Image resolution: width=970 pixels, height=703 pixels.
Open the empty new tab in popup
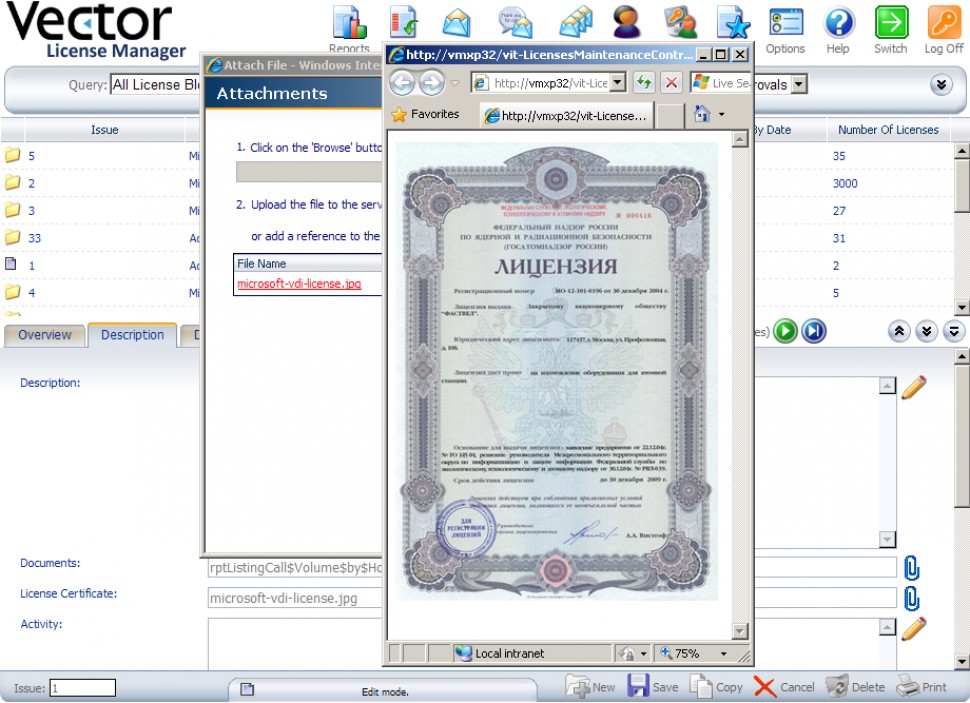point(669,116)
